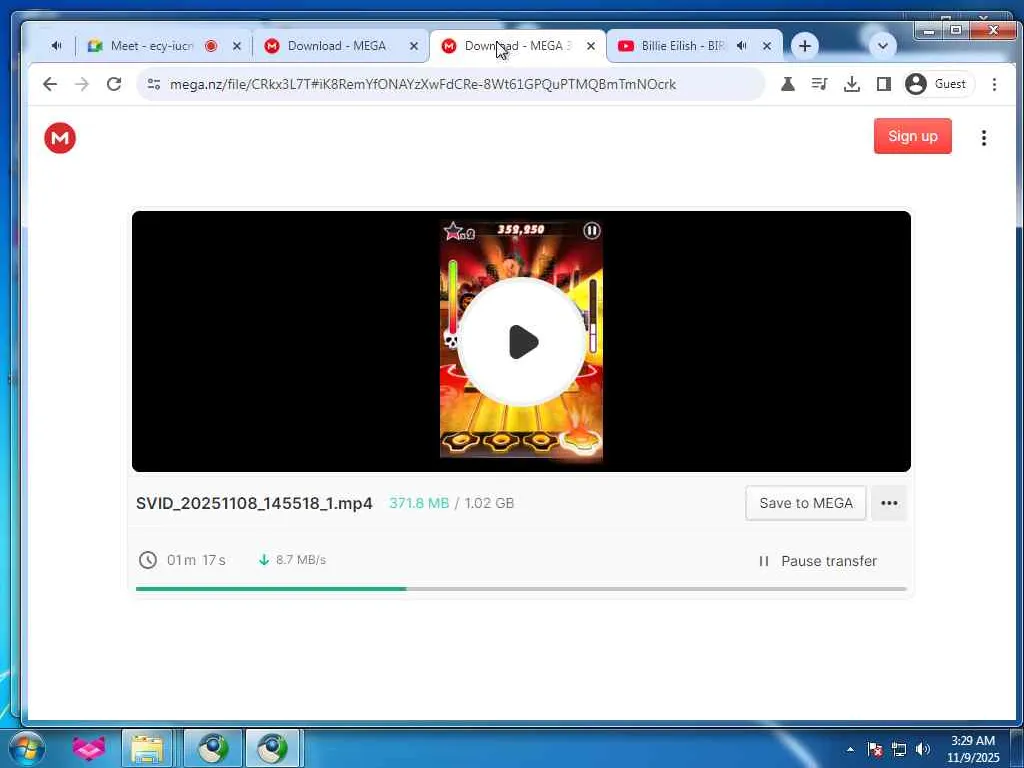This screenshot has width=1024, height=768.
Task: Open Chrome Labs flask icon
Action: coord(788,84)
